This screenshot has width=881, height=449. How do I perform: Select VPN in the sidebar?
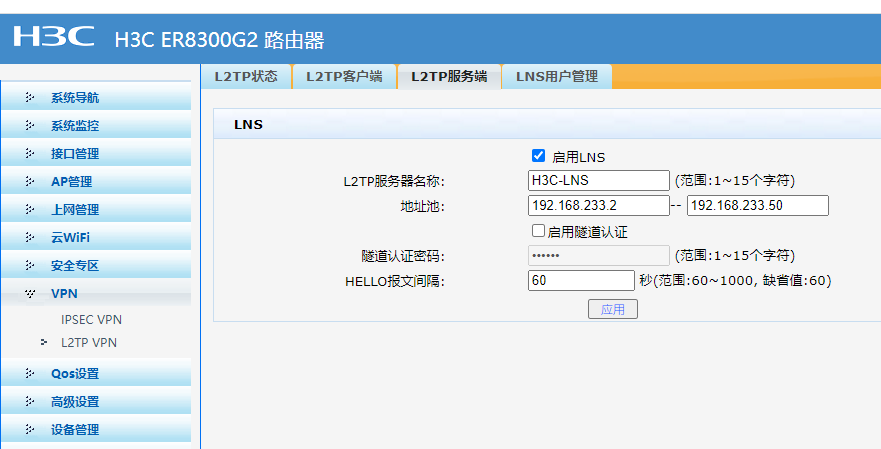click(x=96, y=293)
